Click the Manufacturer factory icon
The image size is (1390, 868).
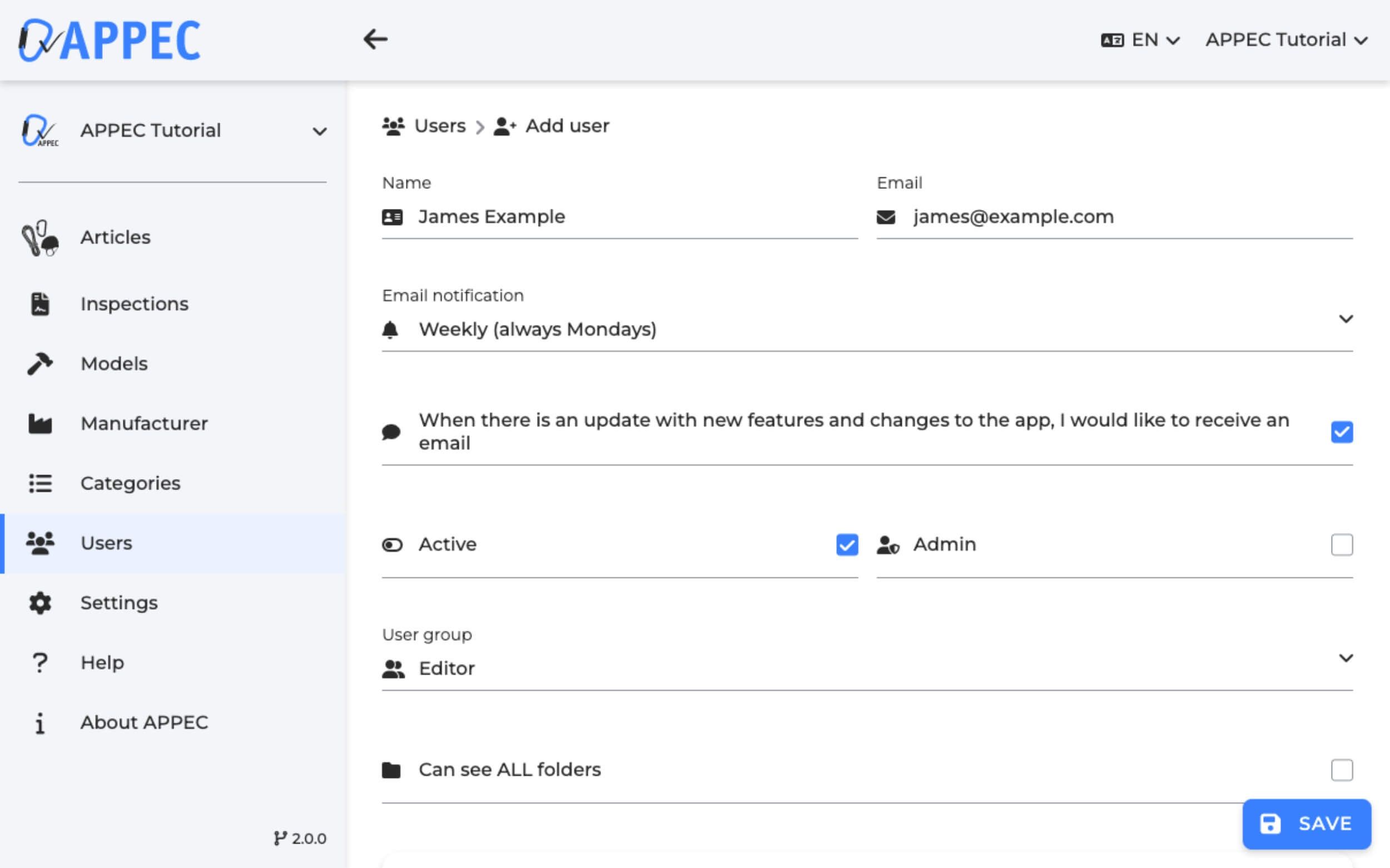pos(39,423)
